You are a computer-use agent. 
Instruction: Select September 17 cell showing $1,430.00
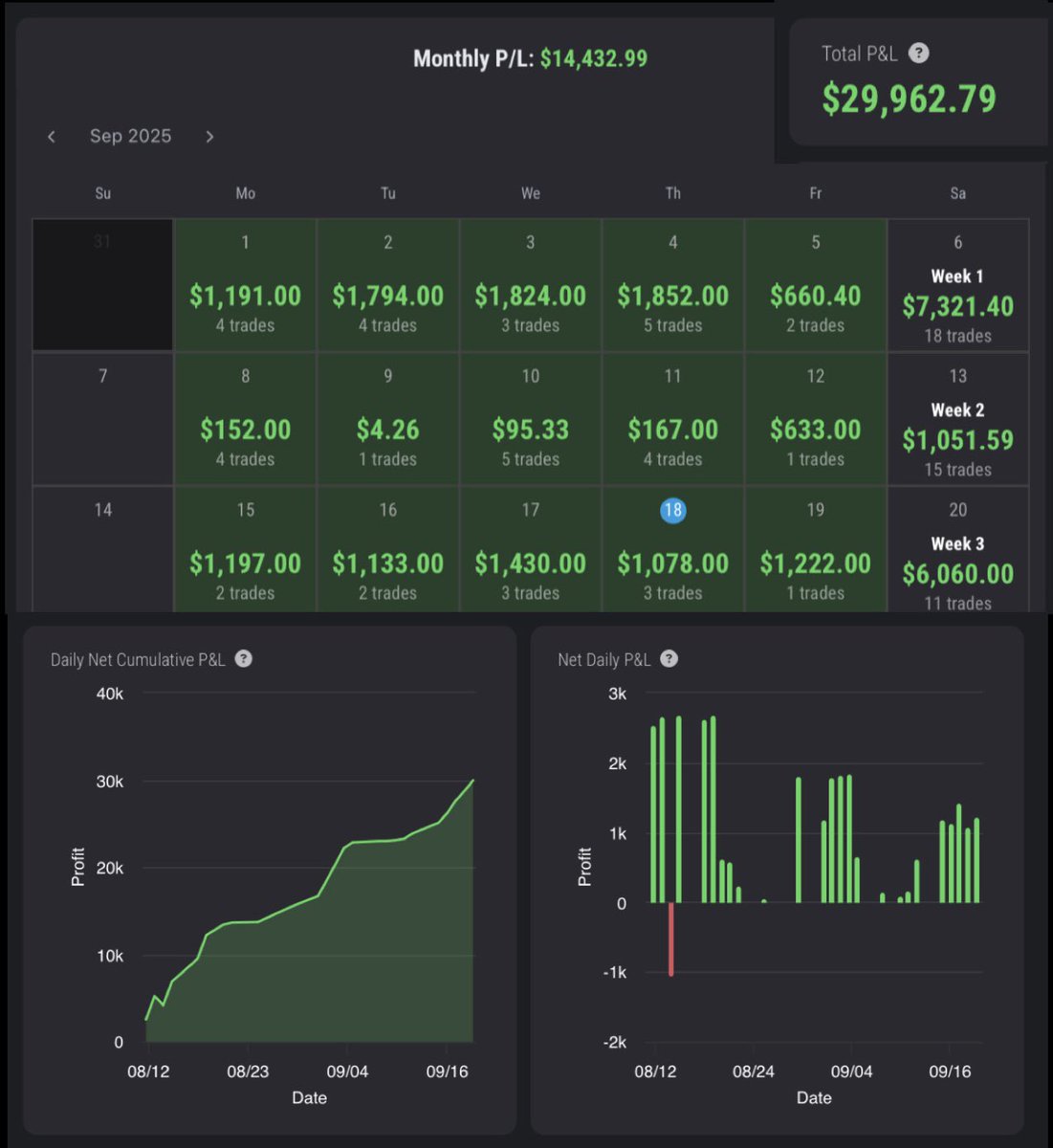pos(531,549)
